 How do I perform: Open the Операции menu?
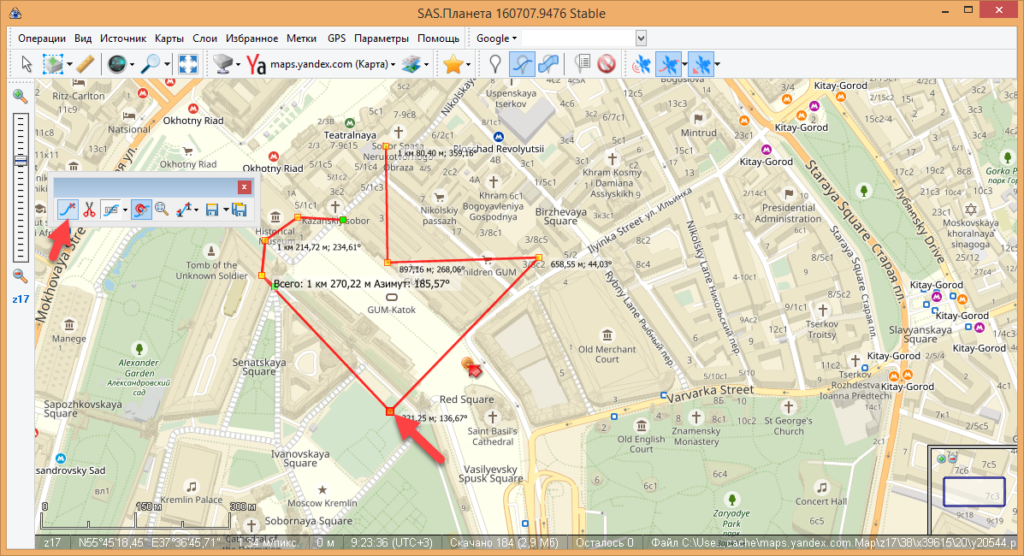42,38
